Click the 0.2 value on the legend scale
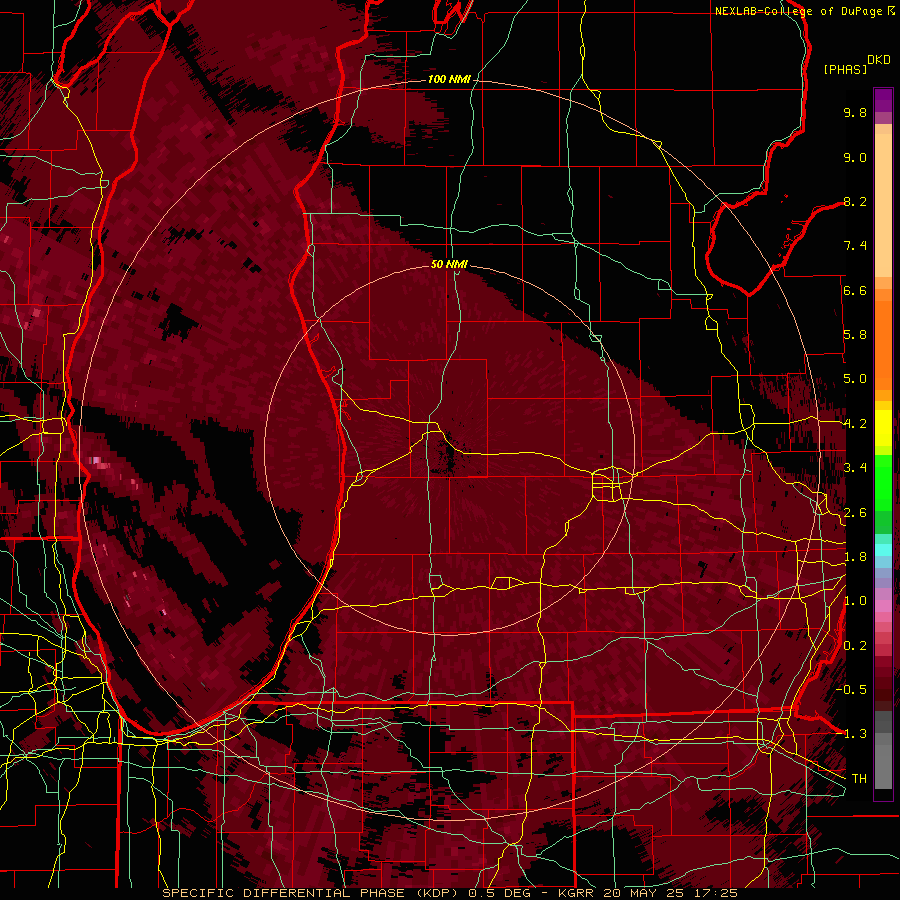 click(x=855, y=646)
